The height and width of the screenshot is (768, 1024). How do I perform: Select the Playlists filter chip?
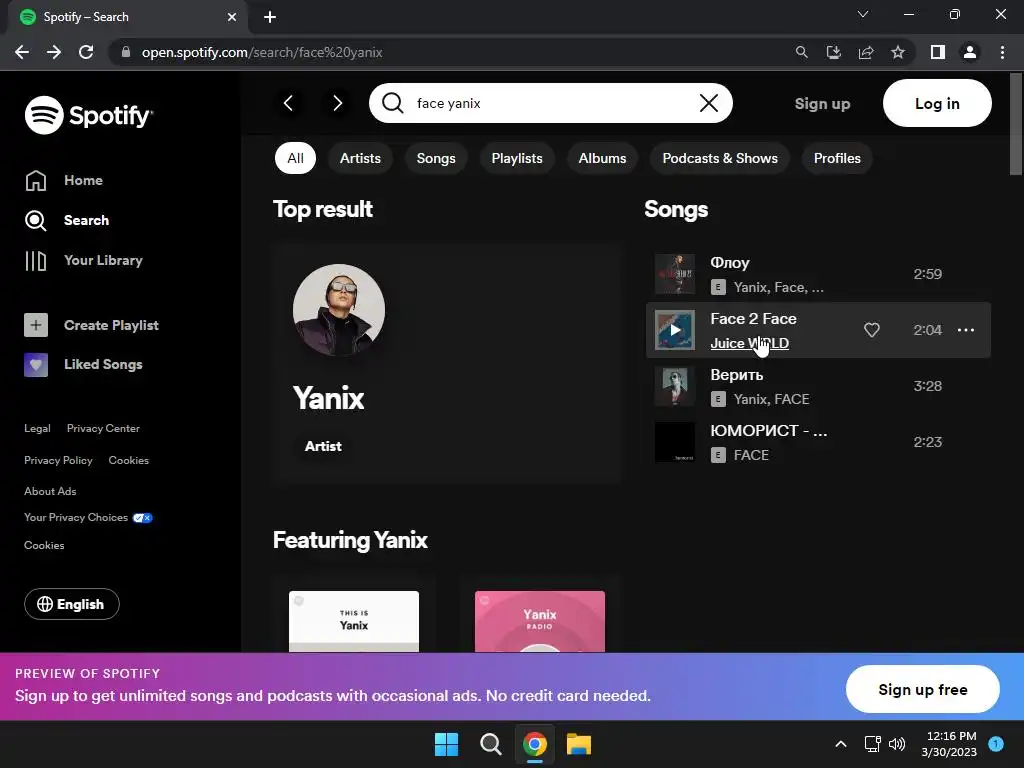[517, 158]
